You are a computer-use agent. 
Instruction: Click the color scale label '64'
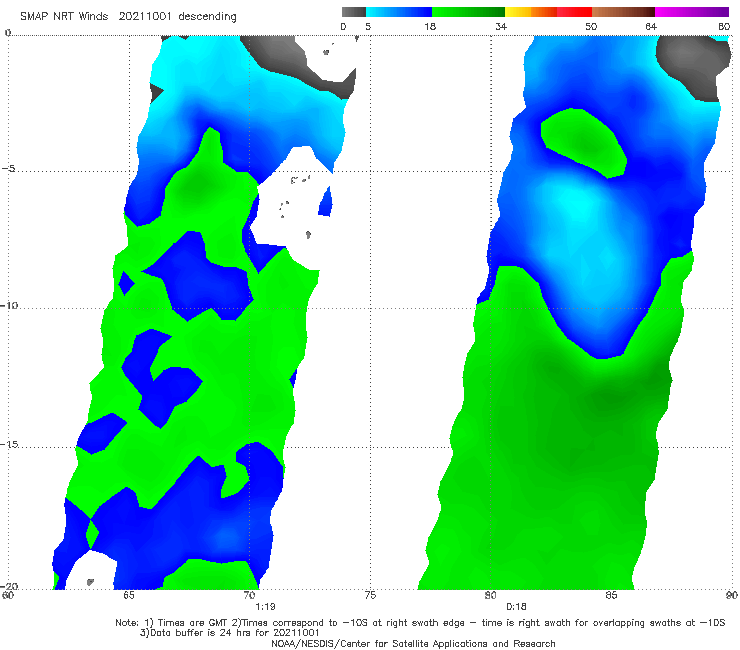pyautogui.click(x=651, y=27)
